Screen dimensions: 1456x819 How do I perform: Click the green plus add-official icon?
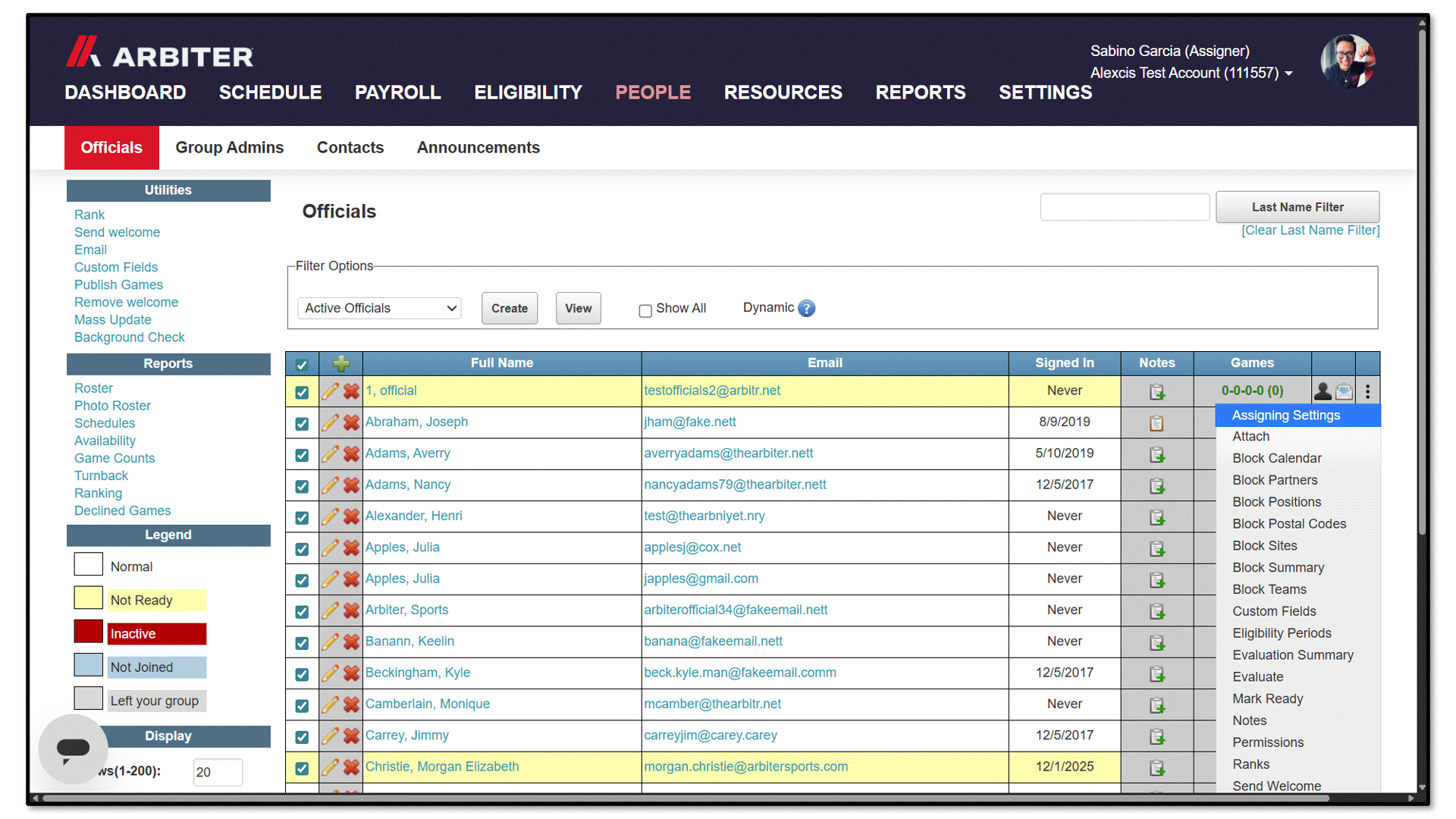pyautogui.click(x=340, y=364)
